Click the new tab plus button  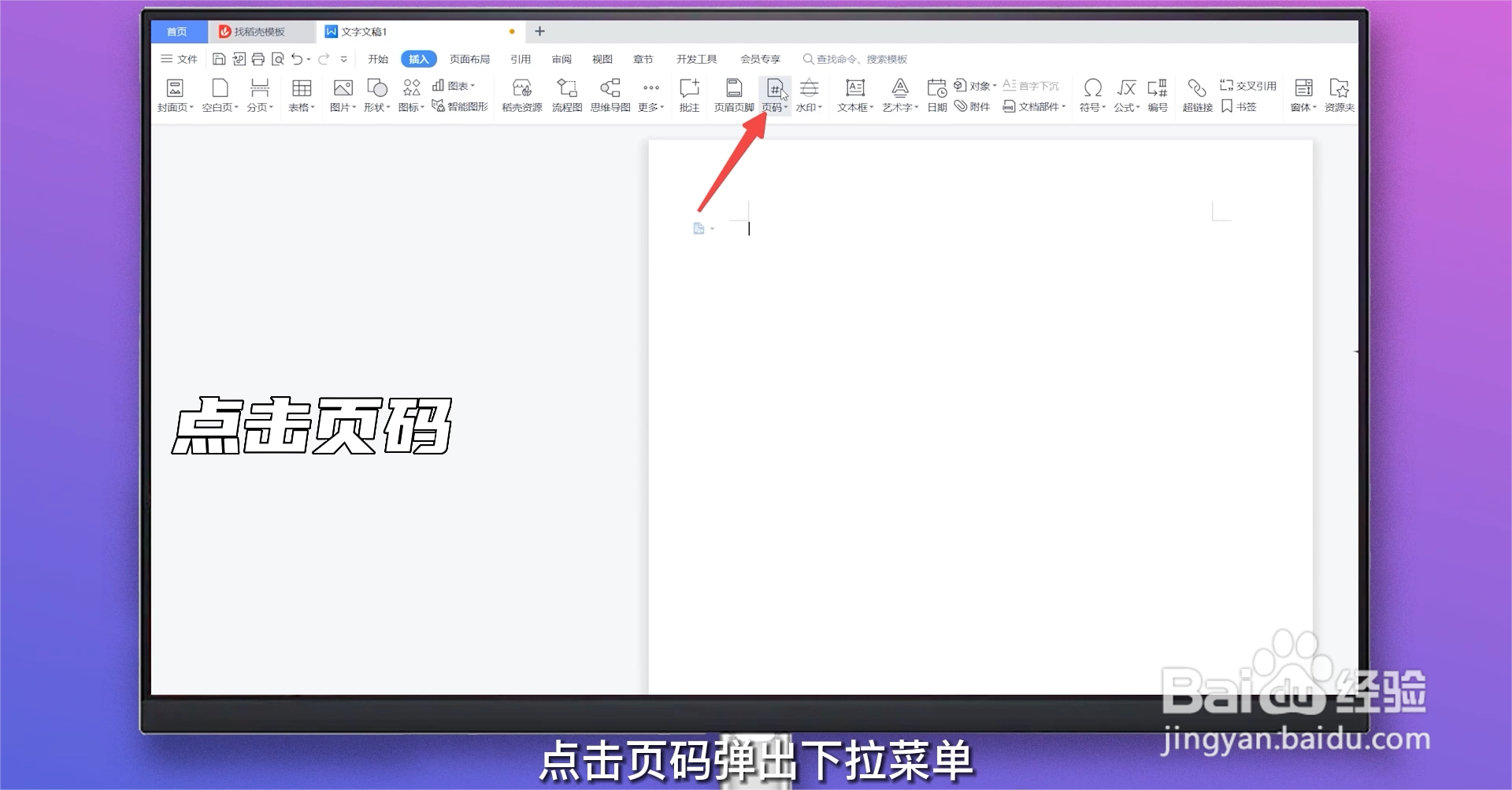[539, 32]
